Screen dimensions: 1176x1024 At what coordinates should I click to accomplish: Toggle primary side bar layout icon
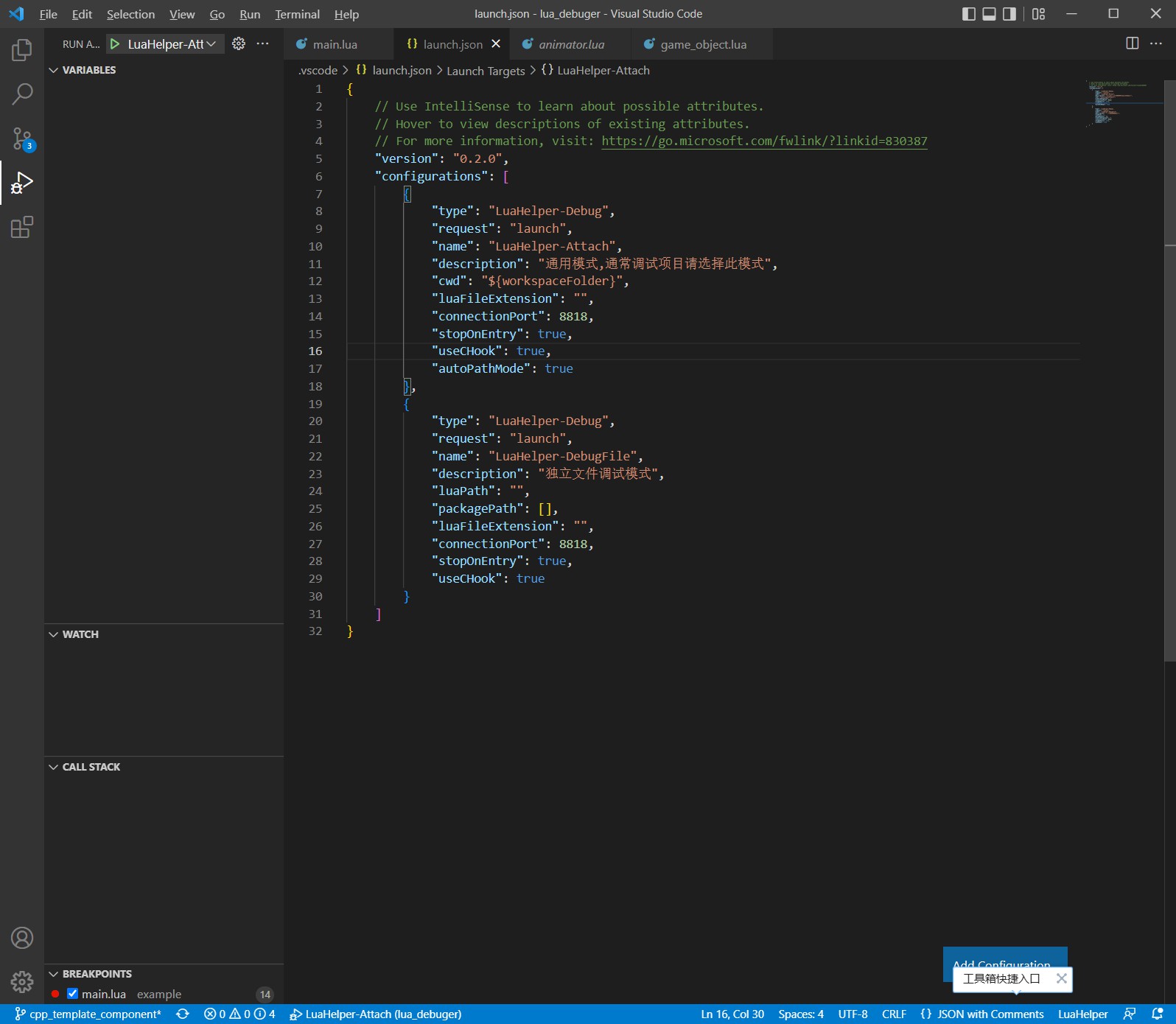point(969,13)
